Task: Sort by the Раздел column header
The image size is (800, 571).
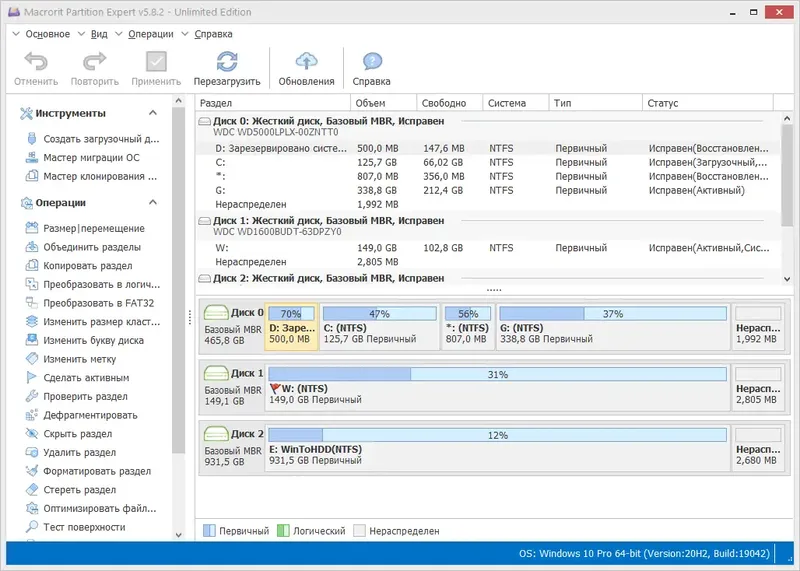Action: [x=273, y=103]
